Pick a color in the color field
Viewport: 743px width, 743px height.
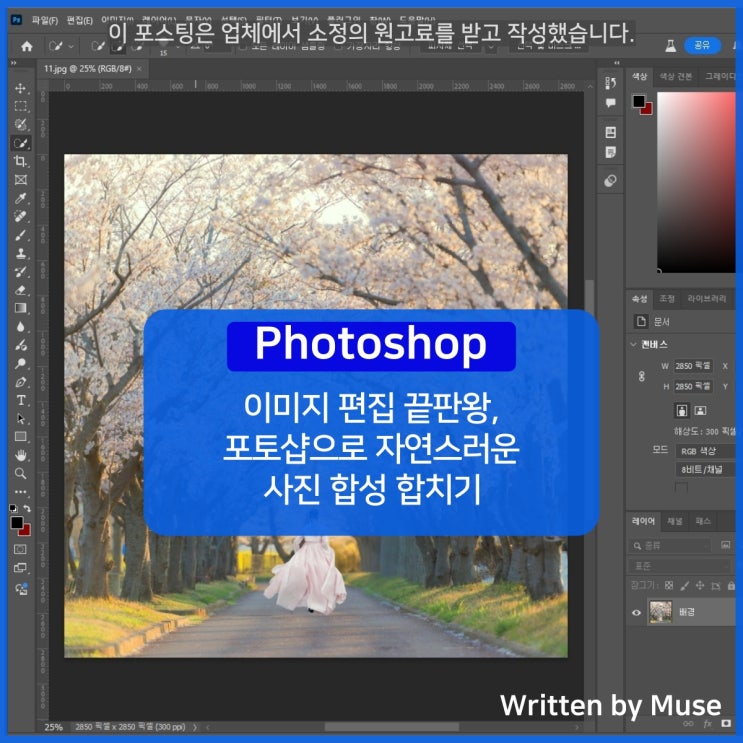[696, 182]
